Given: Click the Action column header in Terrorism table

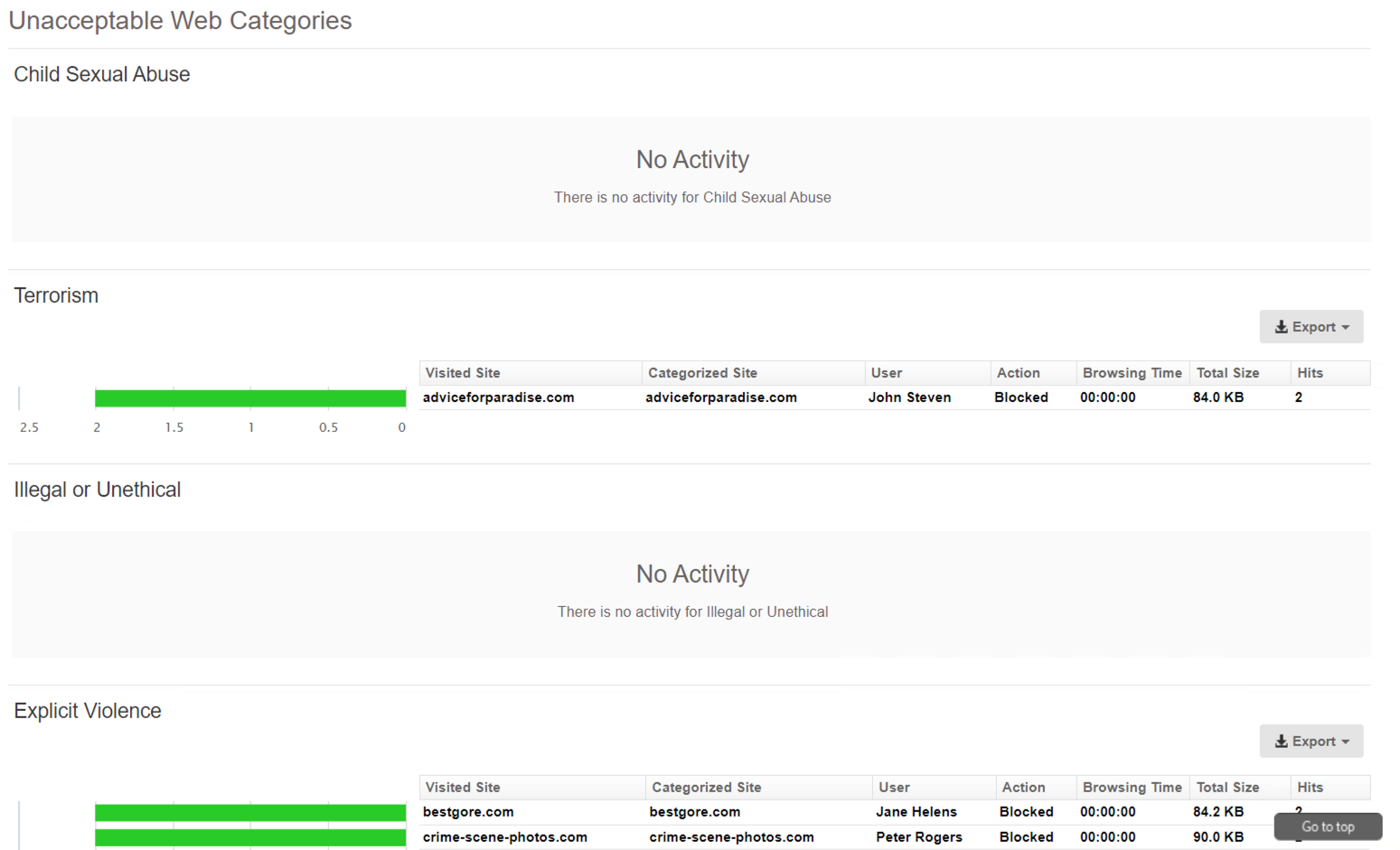Looking at the screenshot, I should point(1018,372).
